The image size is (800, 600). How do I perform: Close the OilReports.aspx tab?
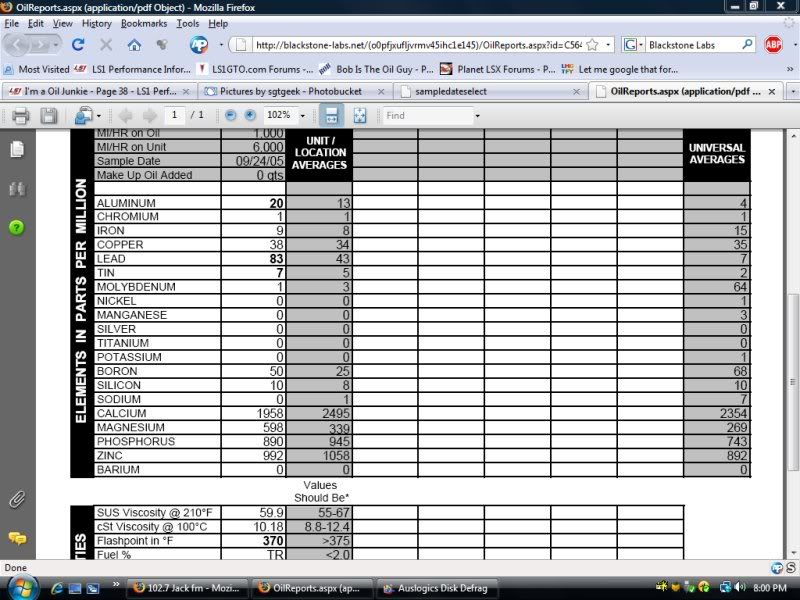(772, 92)
